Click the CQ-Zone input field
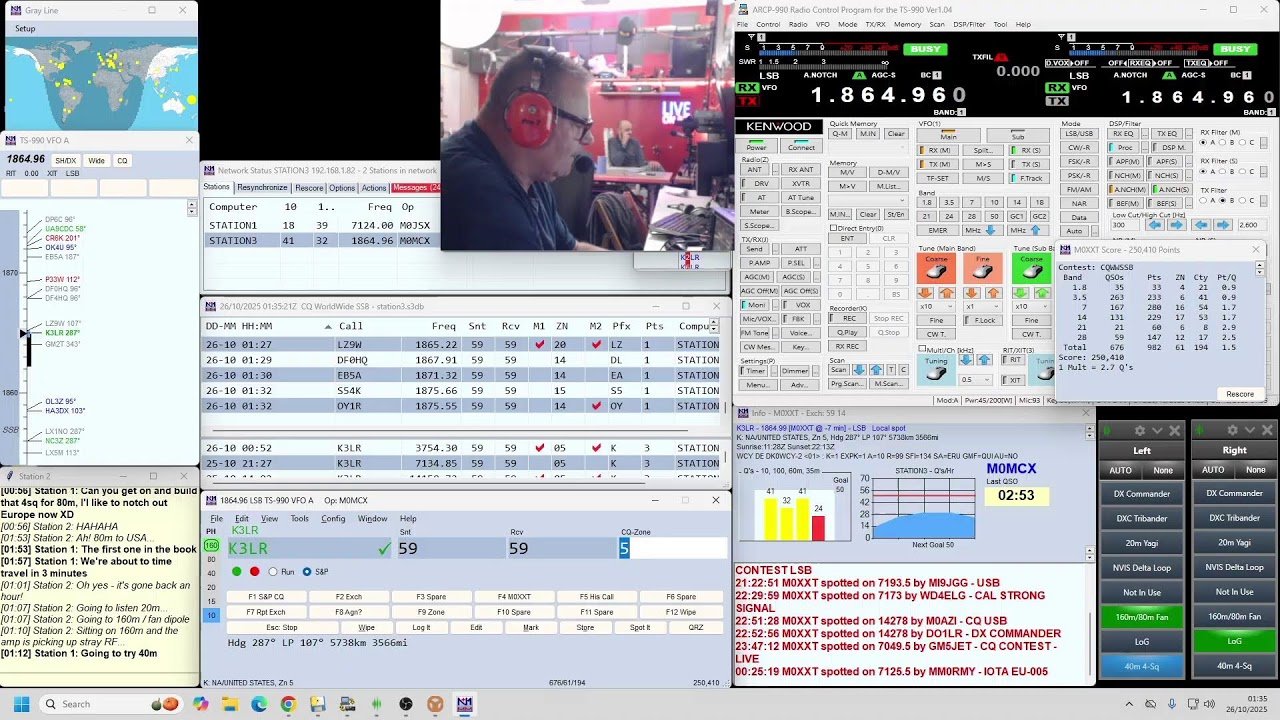The image size is (1280, 720). pos(672,548)
